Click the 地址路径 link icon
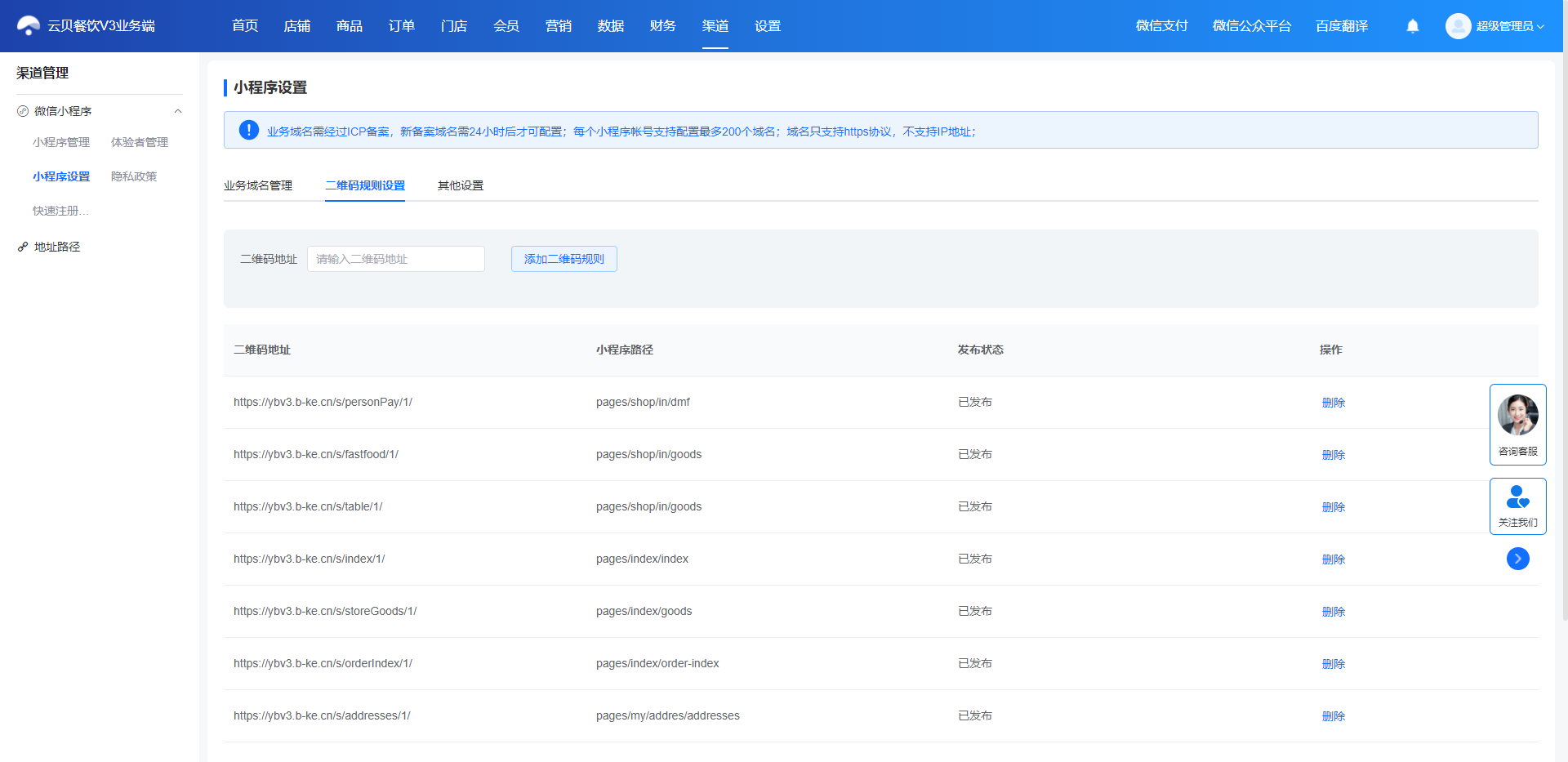 [x=23, y=247]
